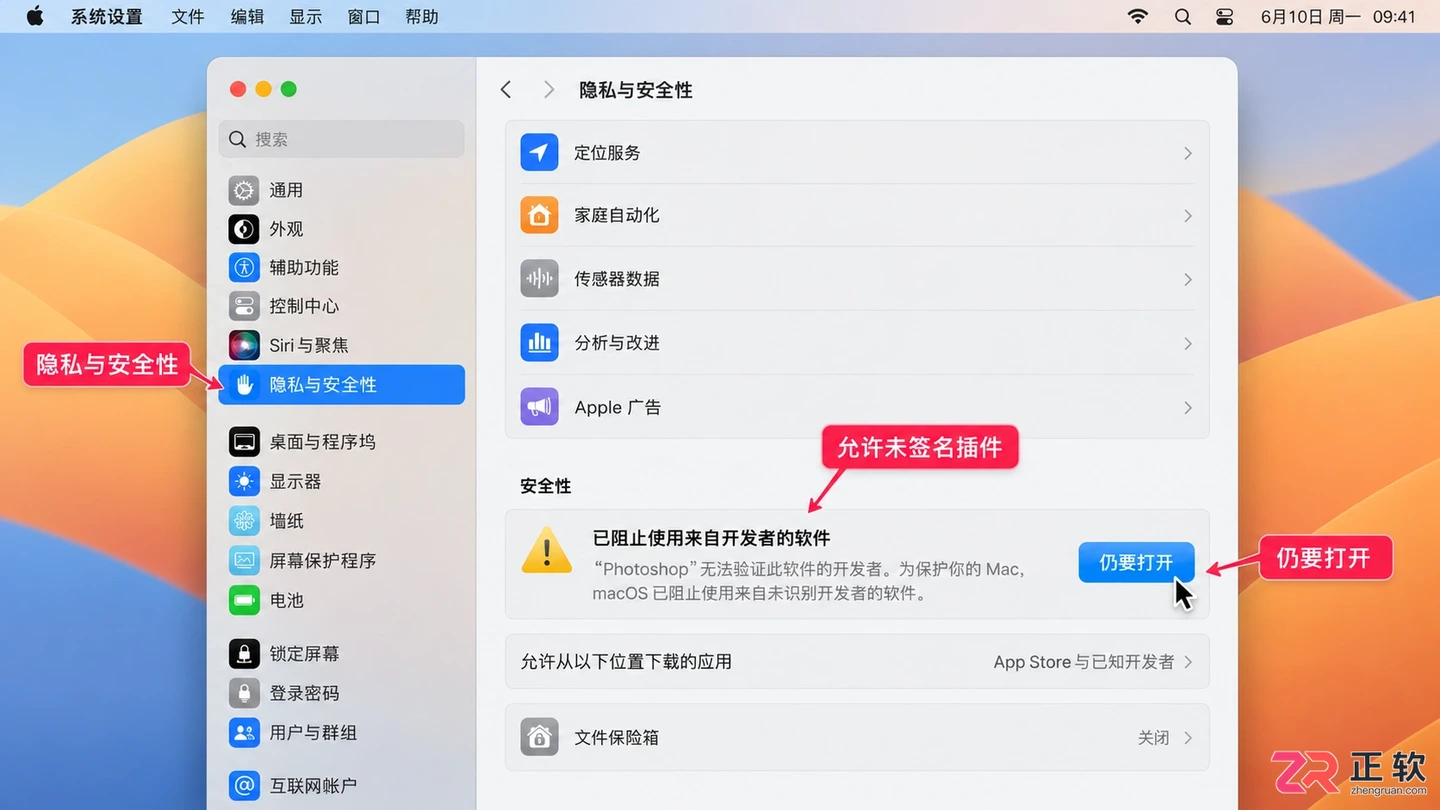This screenshot has width=1440, height=810.
Task: Open the 编辑 menu
Action: [x=247, y=17]
